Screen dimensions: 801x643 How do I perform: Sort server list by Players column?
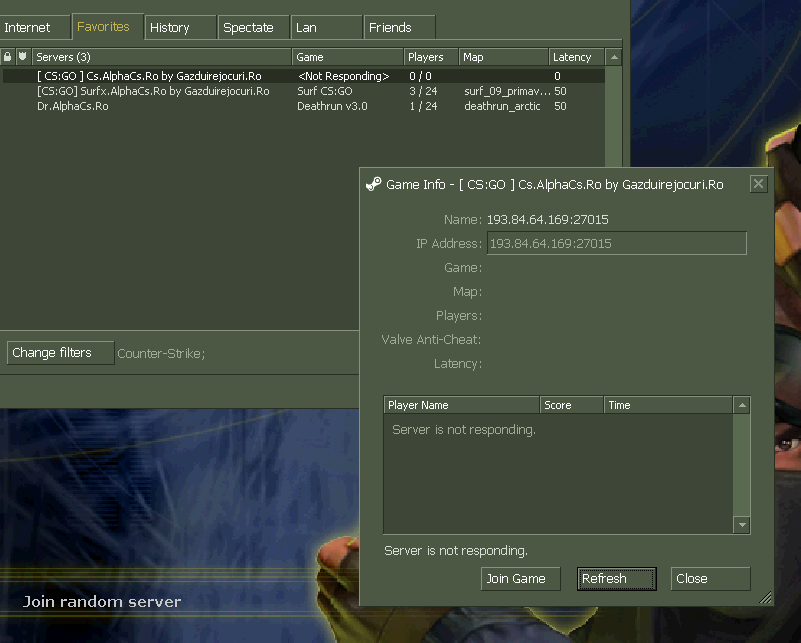tap(431, 57)
